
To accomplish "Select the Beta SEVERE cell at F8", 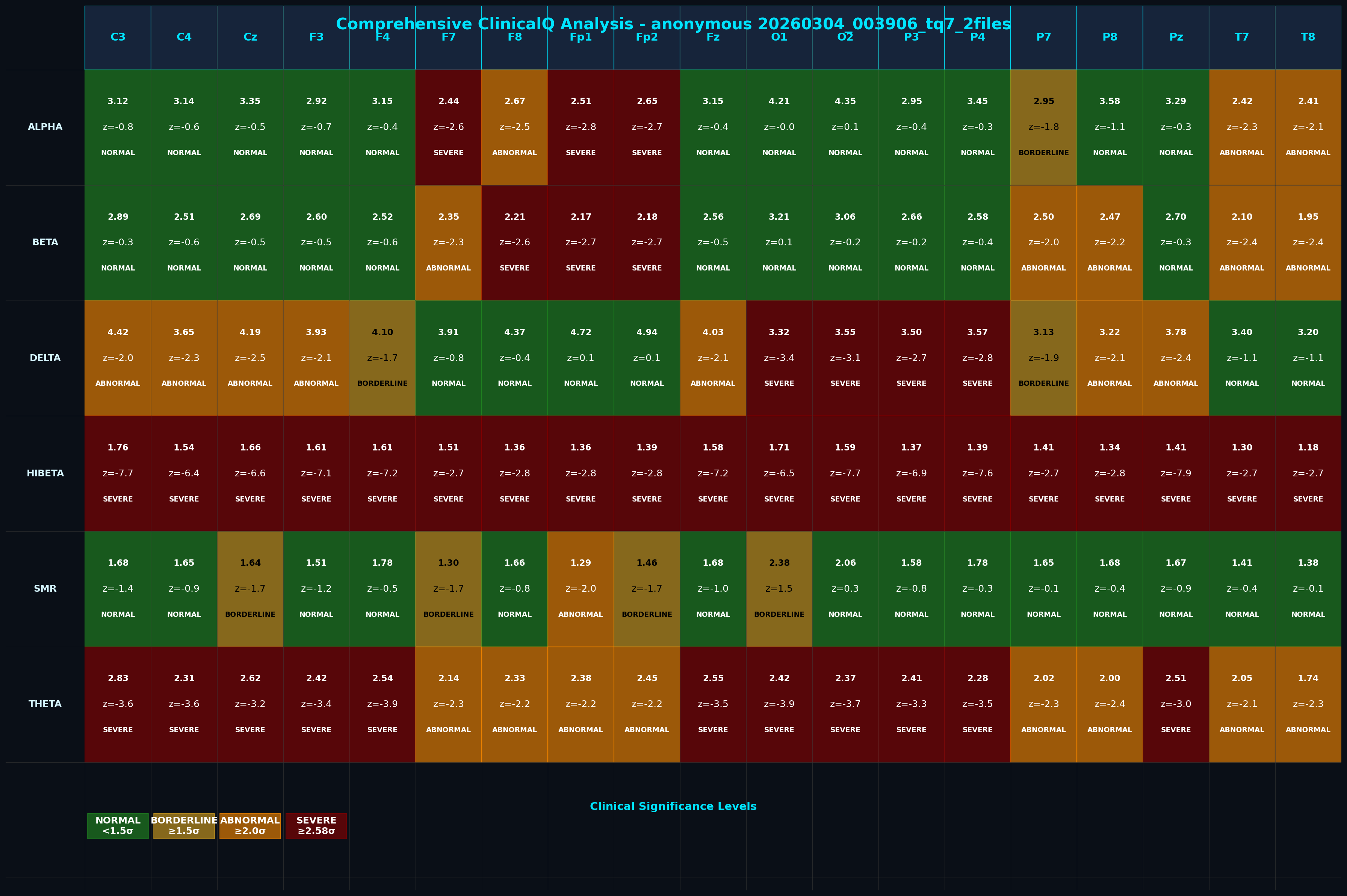I will [x=514, y=242].
